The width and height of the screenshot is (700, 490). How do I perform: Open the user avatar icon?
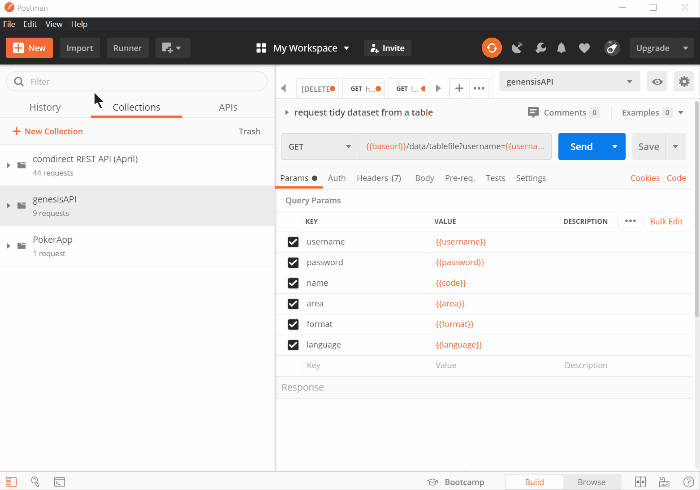(x=612, y=48)
